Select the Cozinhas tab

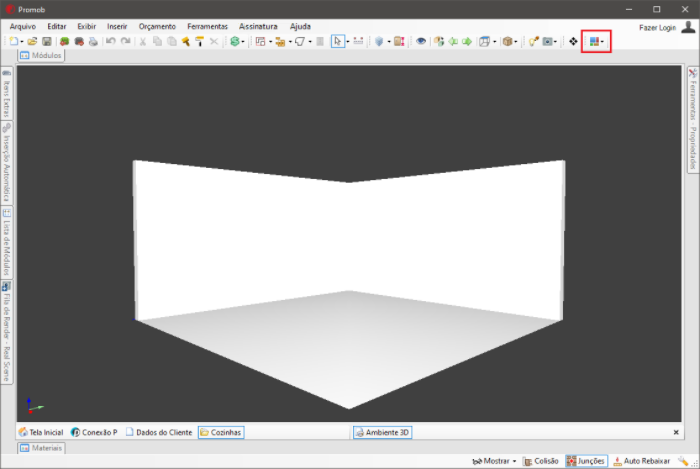[221, 432]
